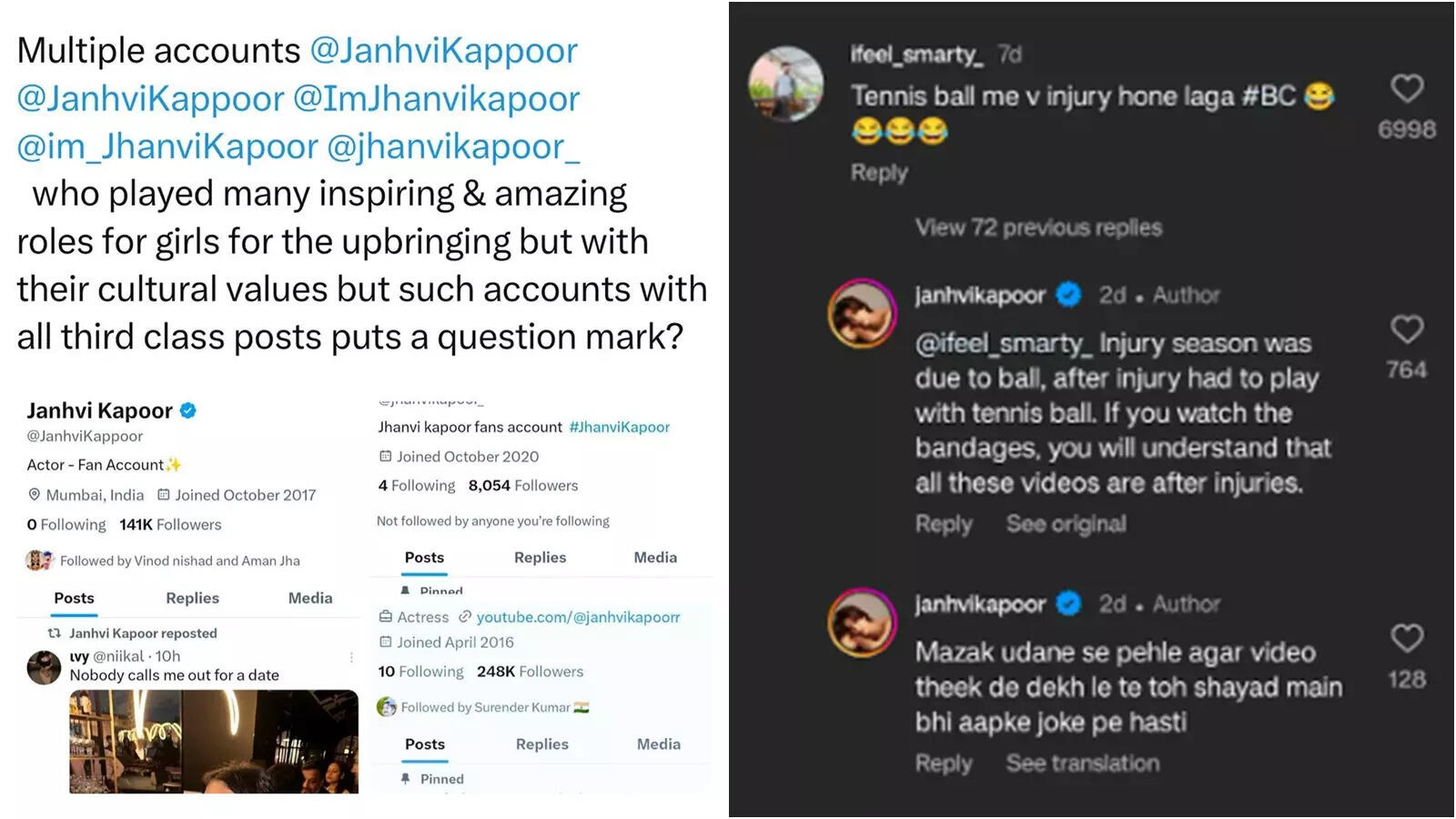Open the Media tab on the fan account
The width and height of the screenshot is (1456, 819).
pos(654,557)
